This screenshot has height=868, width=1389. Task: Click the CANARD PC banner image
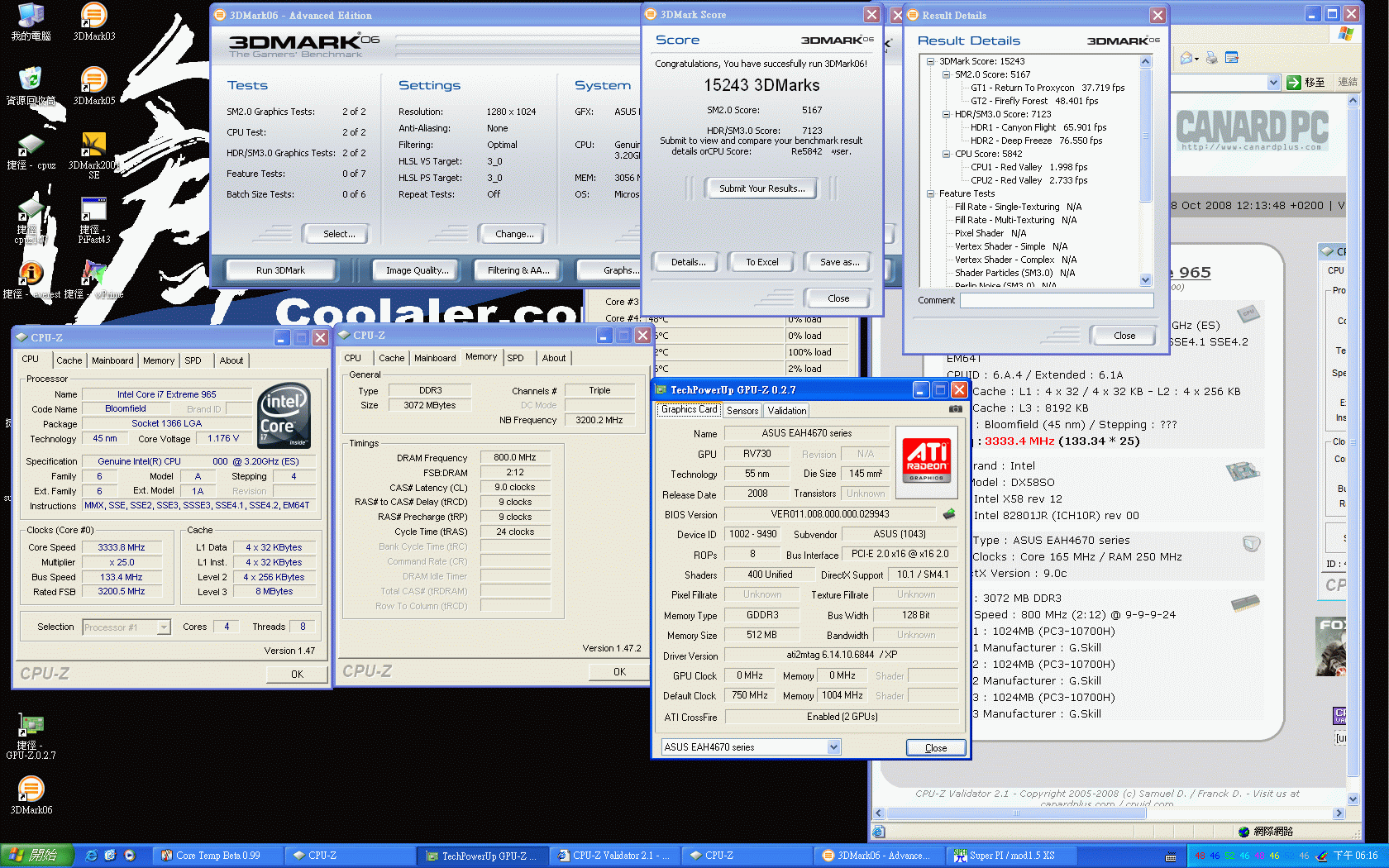tap(1252, 131)
